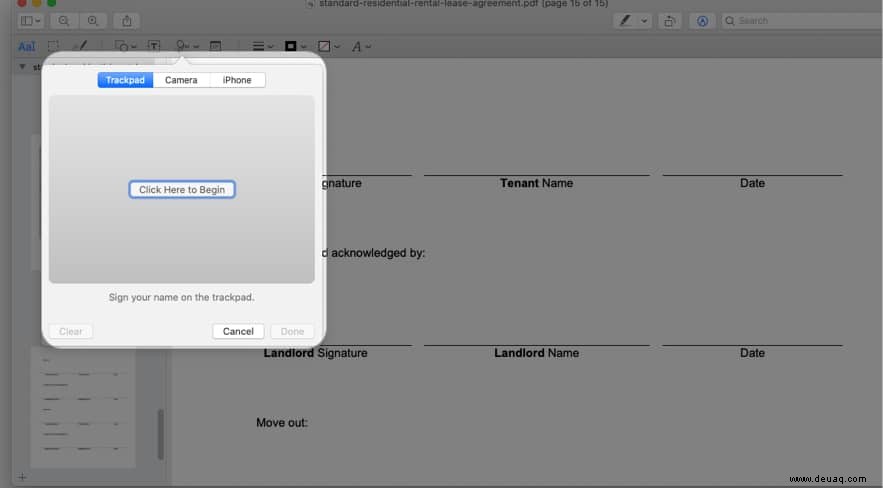Viewport: 883px width, 488px height.
Task: Click the 'Move out:' text
Action: (282, 423)
